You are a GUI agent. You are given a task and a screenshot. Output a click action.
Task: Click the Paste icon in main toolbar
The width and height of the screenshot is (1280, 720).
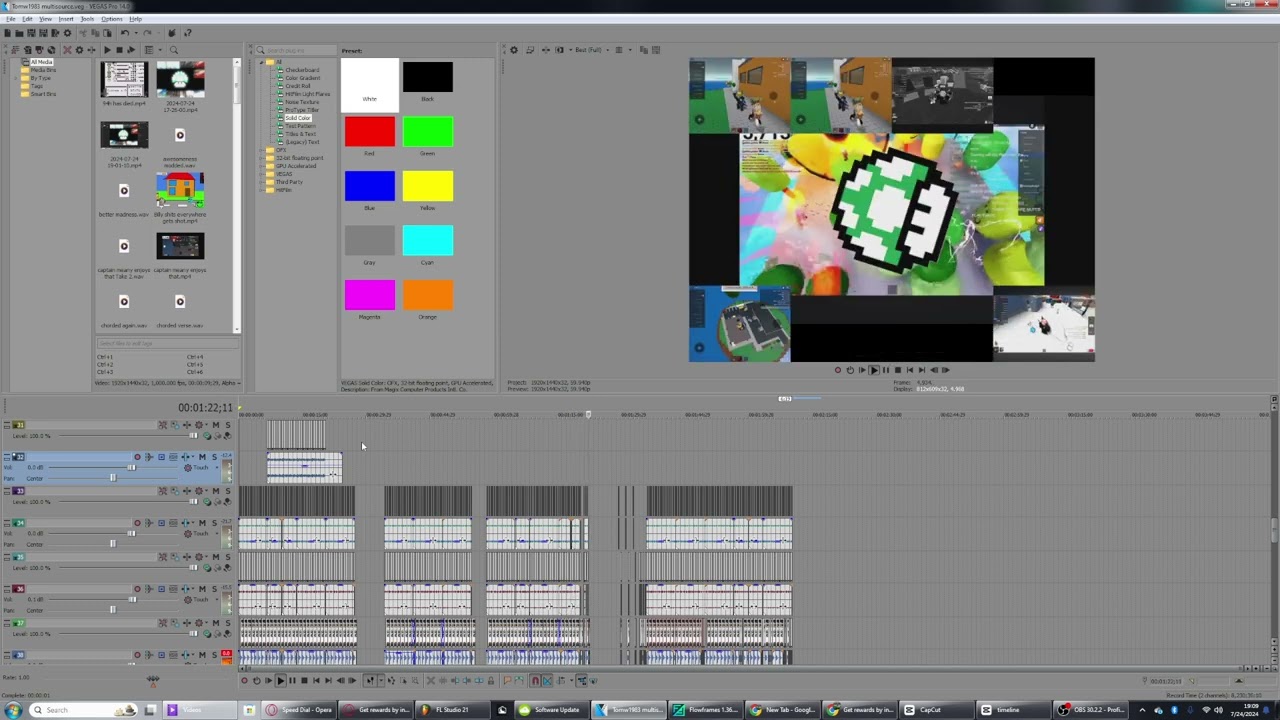pyautogui.click(x=107, y=33)
